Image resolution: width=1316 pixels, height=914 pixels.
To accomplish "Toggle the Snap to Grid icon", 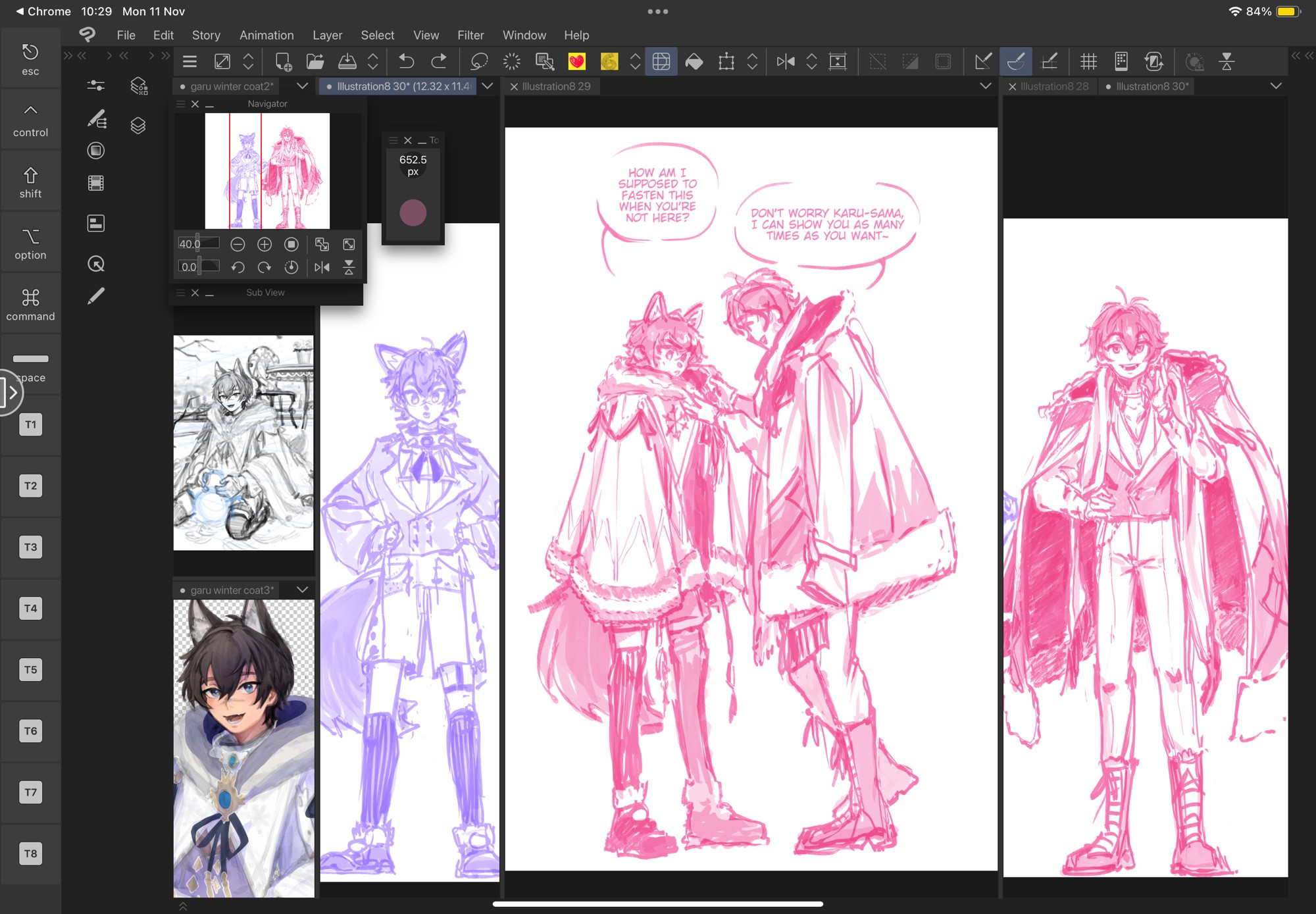I will coord(1050,62).
